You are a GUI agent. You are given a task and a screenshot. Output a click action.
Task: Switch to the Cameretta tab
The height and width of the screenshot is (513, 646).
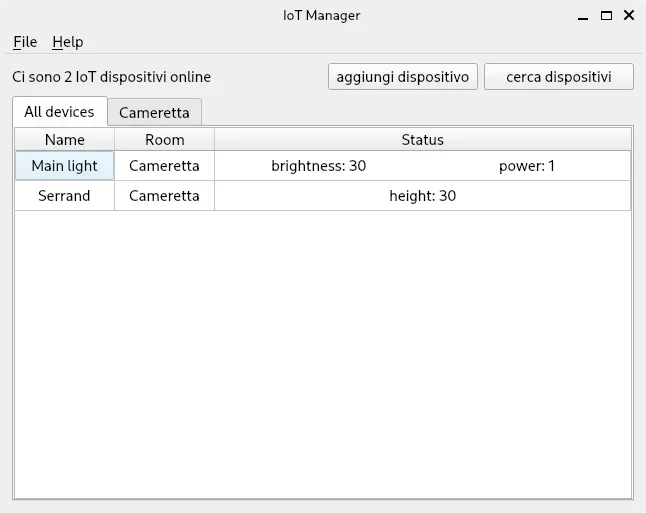[154, 113]
